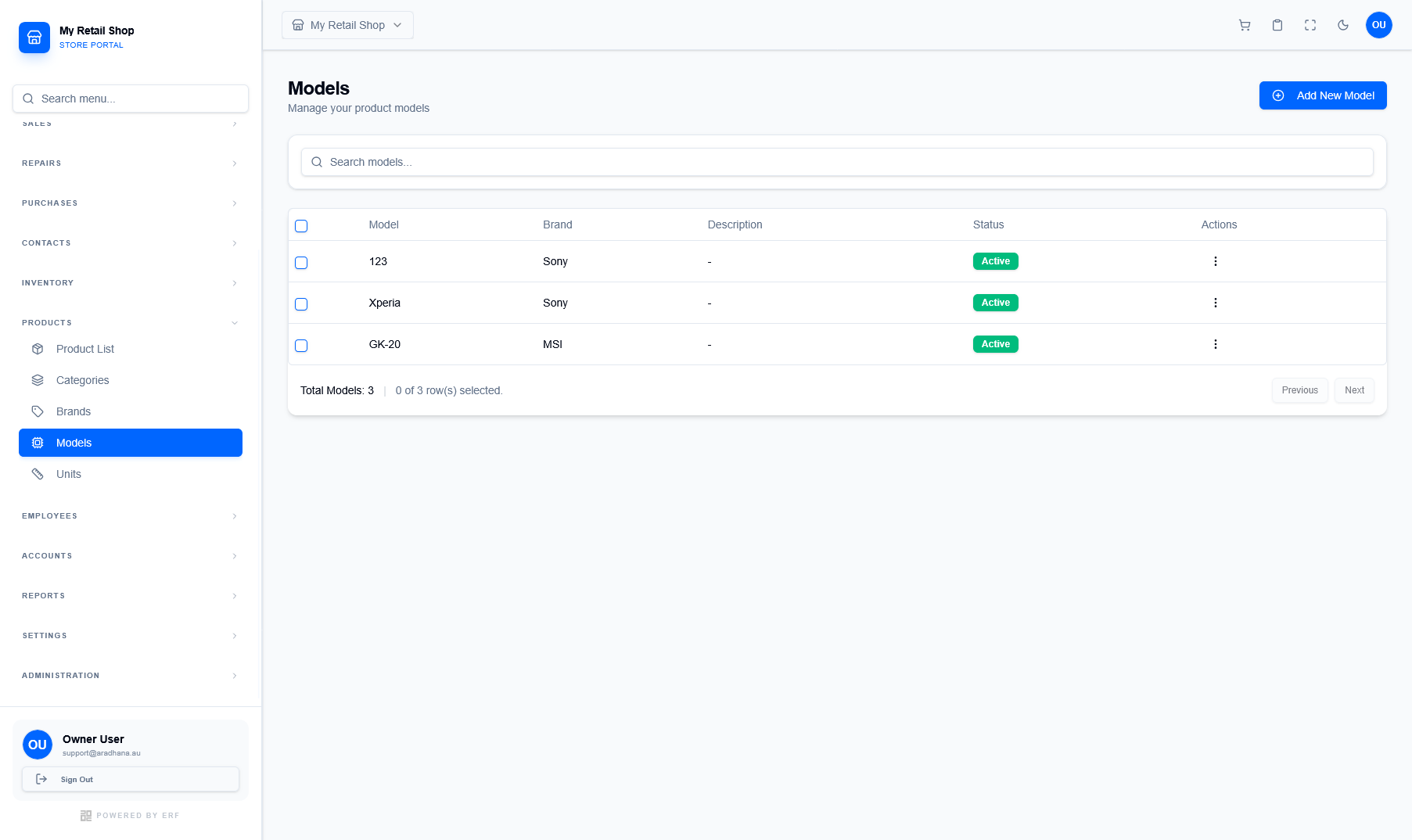
Task: Expand the Accounts menu section
Action: coord(131,556)
